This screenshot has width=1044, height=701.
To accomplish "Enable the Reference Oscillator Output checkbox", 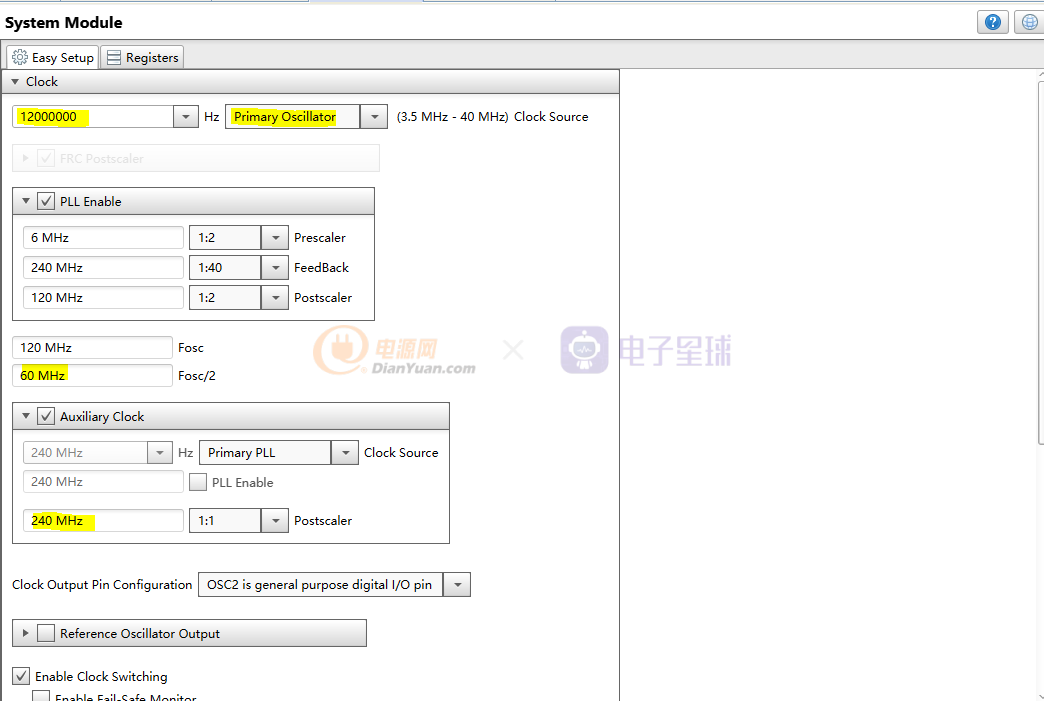I will tap(46, 633).
